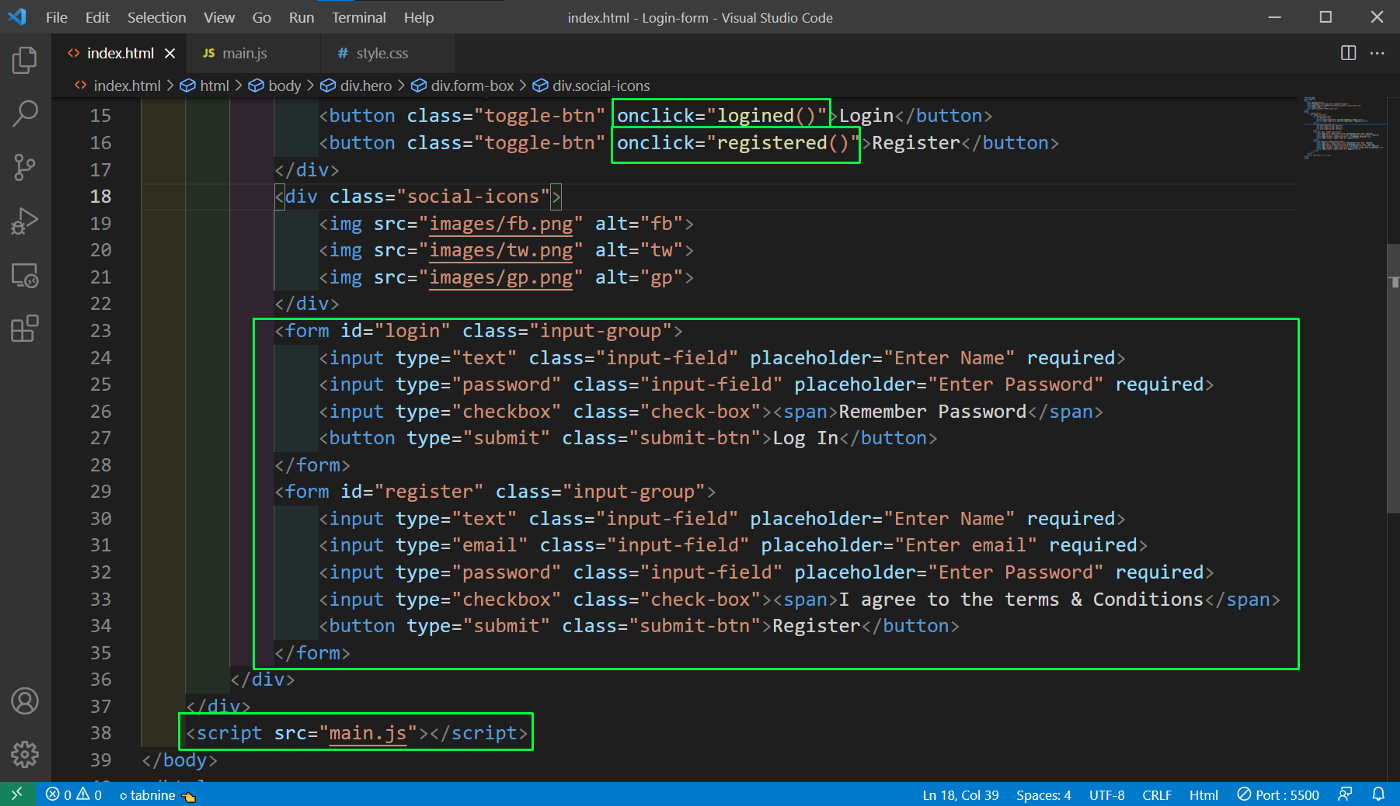Open the Go menu
This screenshot has width=1400, height=806.
[262, 17]
